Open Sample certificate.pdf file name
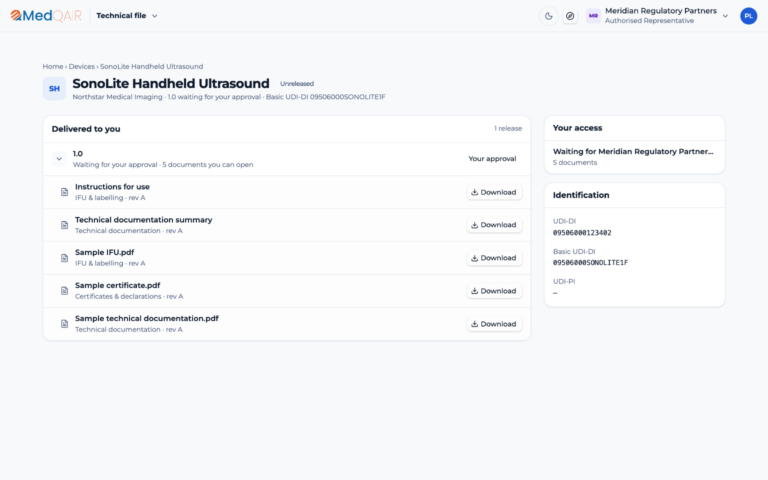This screenshot has height=480, width=768. pos(118,286)
